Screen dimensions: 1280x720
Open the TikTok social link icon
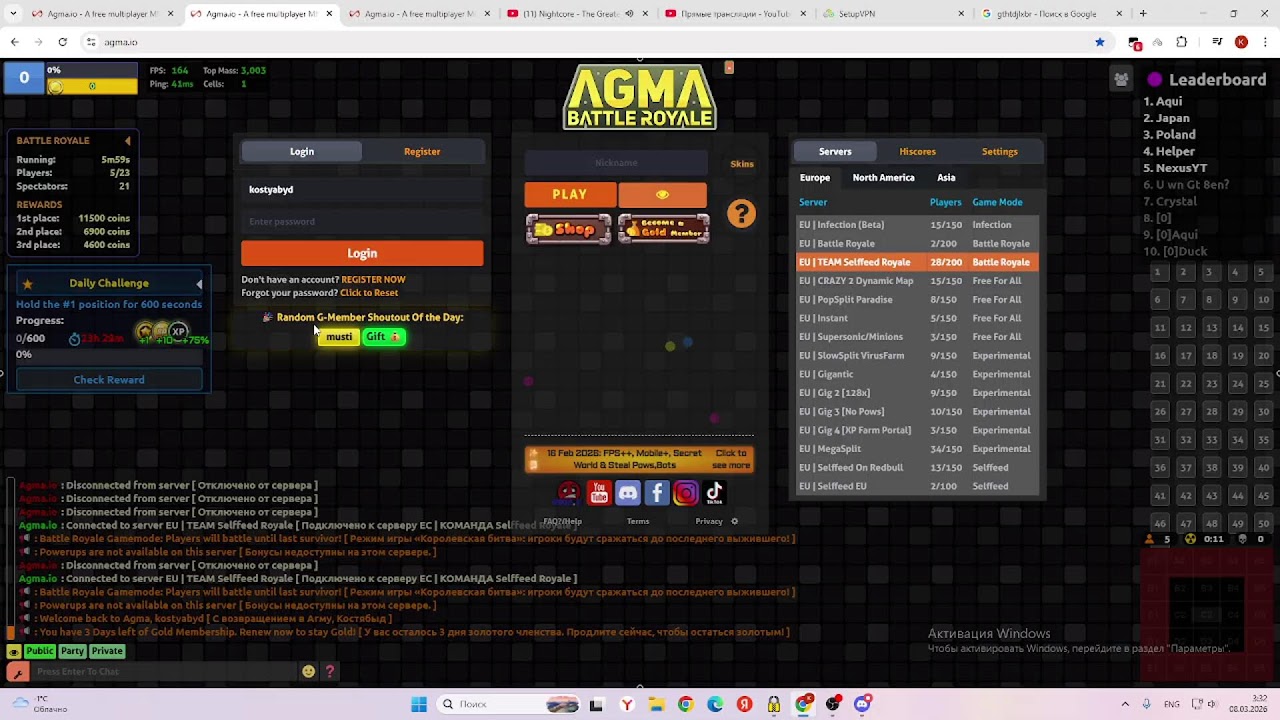714,492
